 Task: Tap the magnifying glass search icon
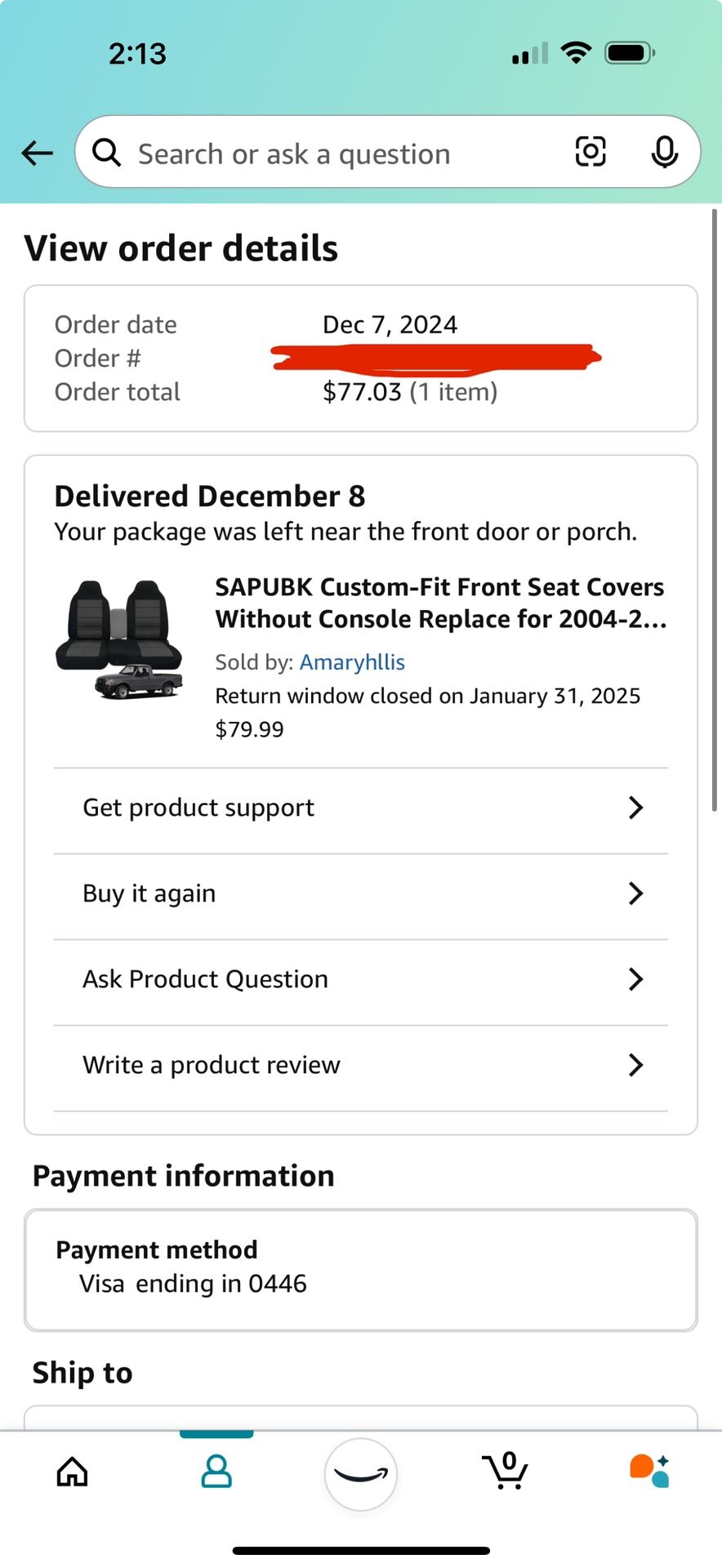(x=107, y=153)
